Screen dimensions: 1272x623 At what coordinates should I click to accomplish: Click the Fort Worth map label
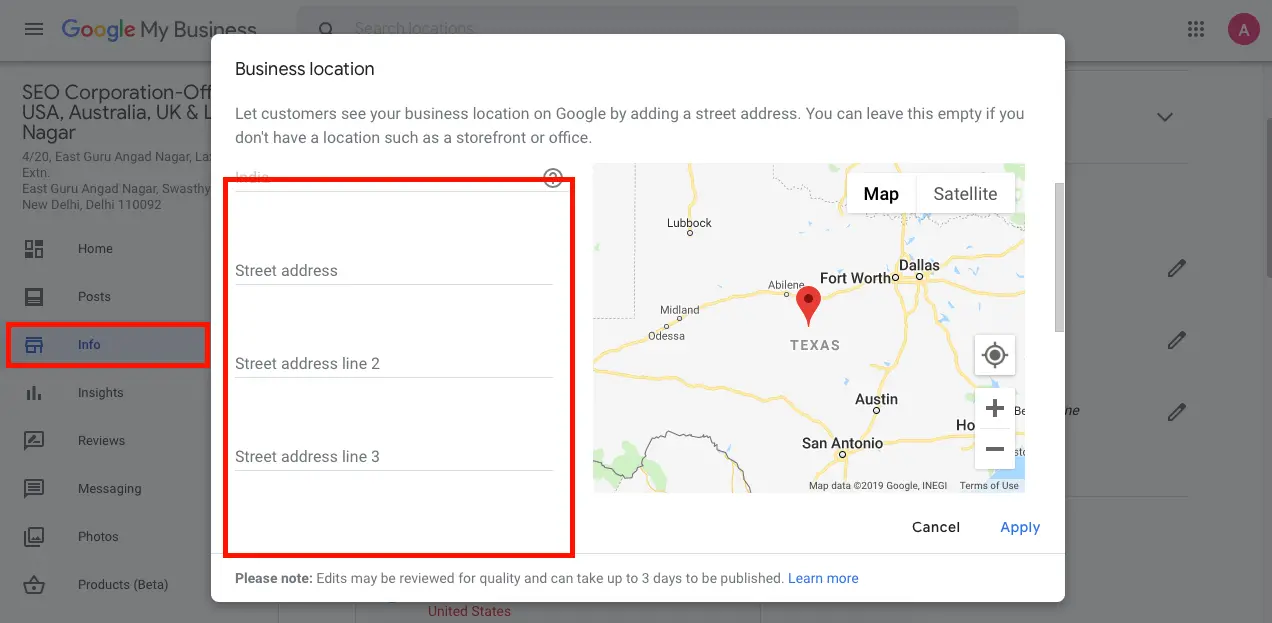(x=855, y=278)
